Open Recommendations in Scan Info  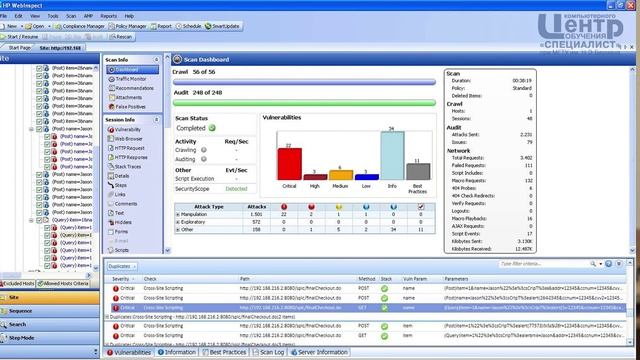131,88
